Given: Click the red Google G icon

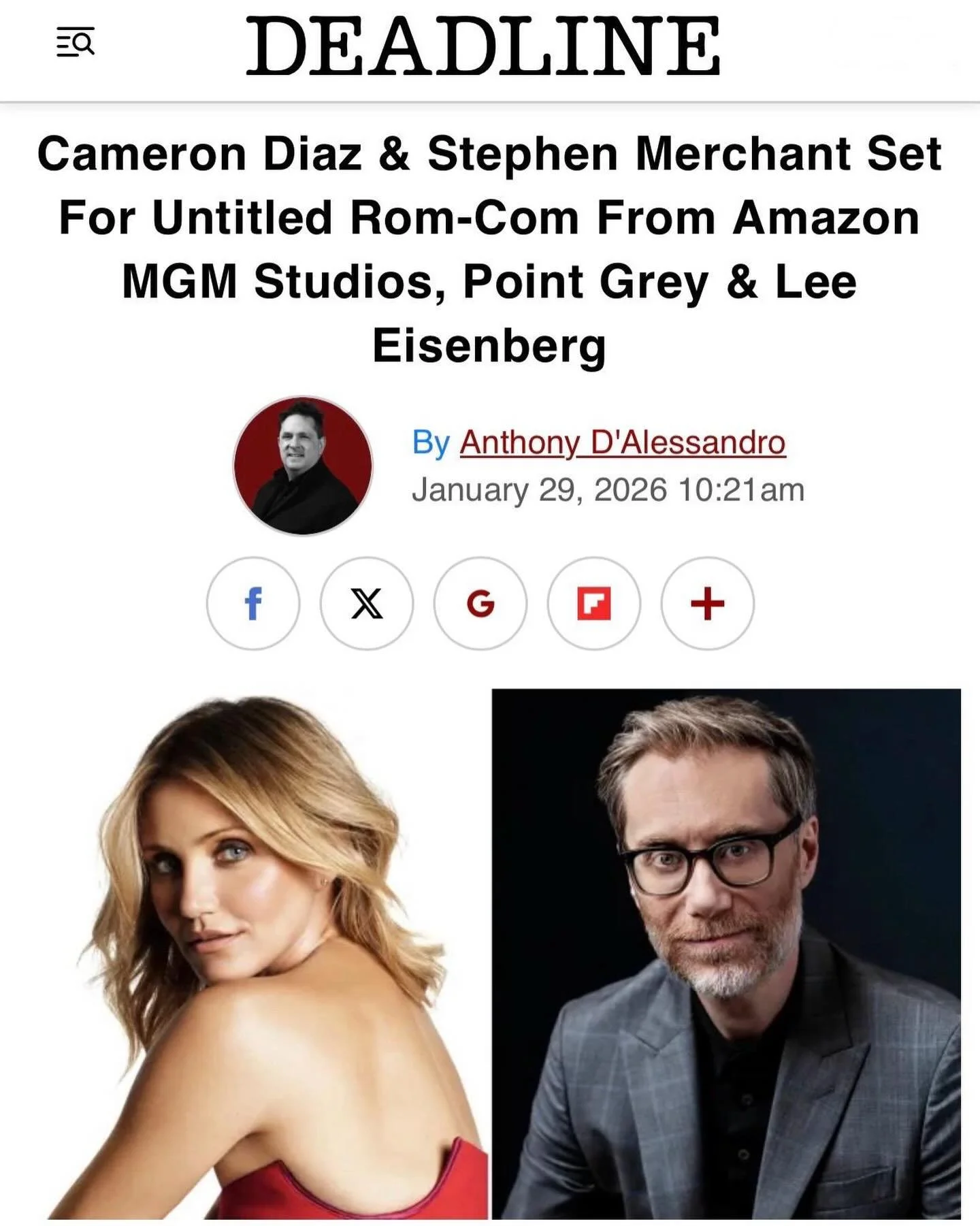Looking at the screenshot, I should (480, 604).
